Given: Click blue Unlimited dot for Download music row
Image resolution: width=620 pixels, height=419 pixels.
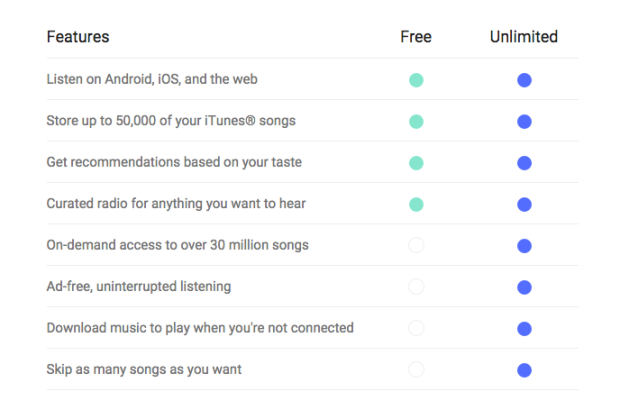Looking at the screenshot, I should click(524, 328).
